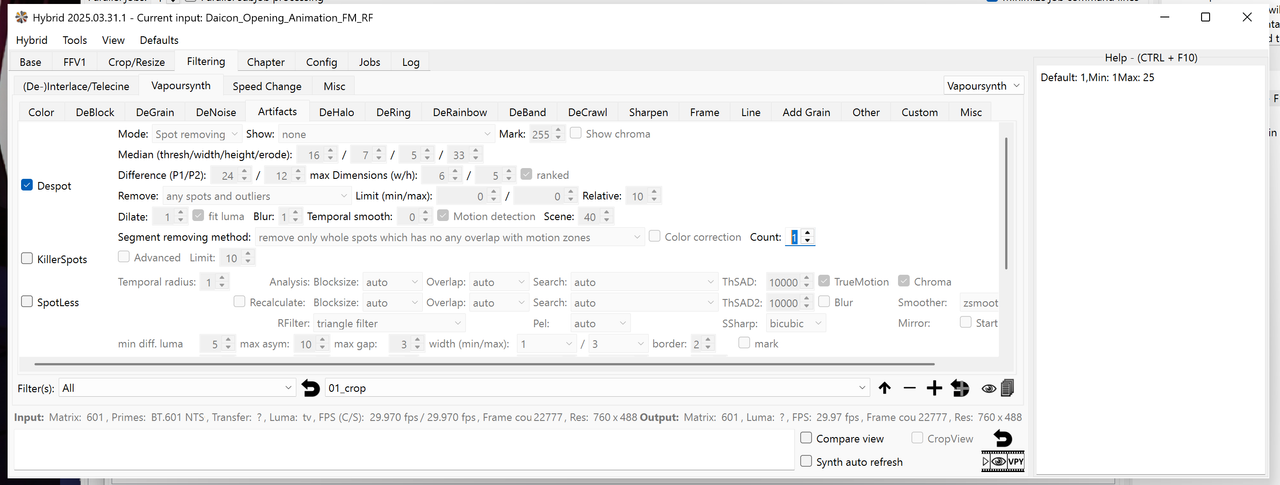
Task: Toggle the Motion detection checkbox
Action: pos(443,216)
